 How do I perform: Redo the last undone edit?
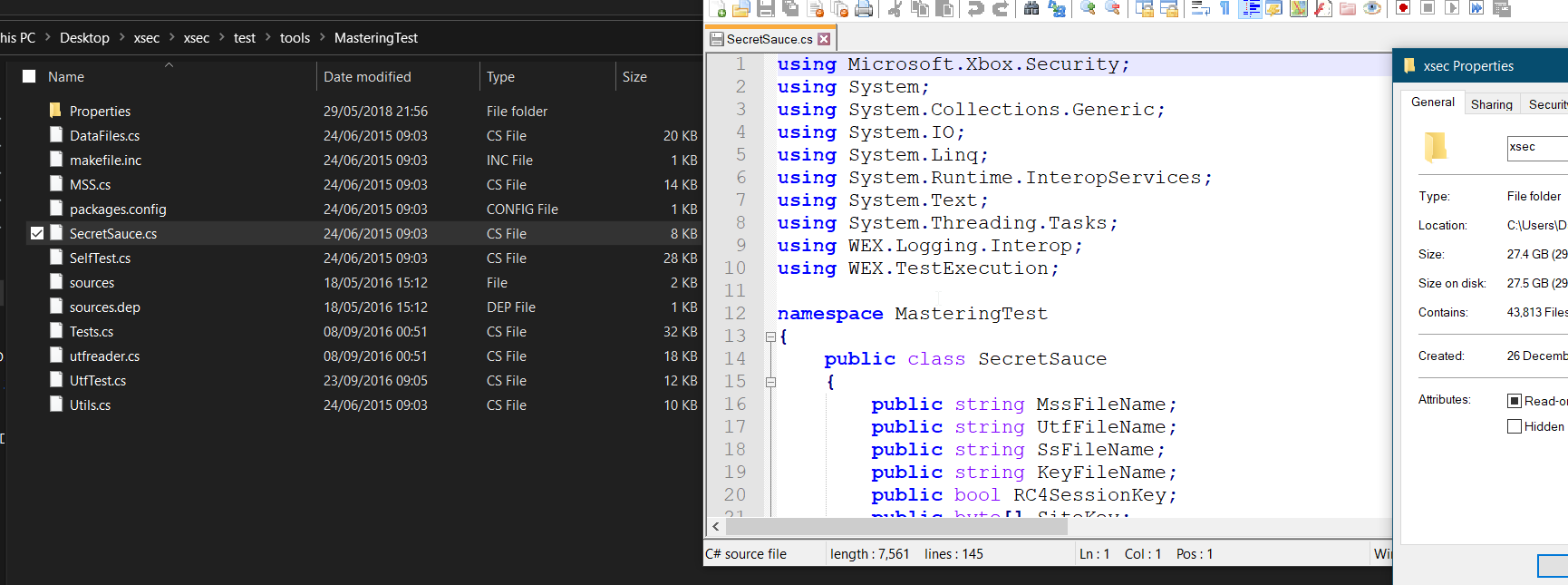click(1001, 9)
